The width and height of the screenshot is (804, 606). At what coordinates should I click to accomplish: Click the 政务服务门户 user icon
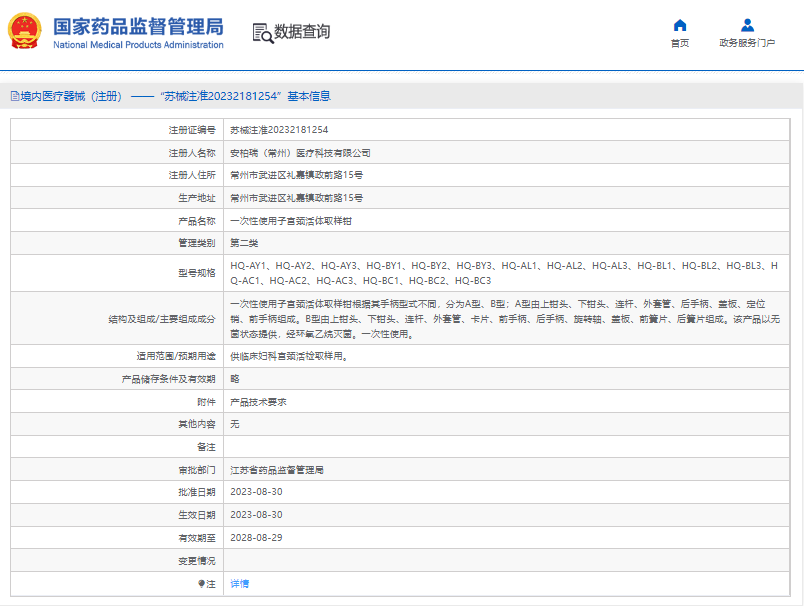coord(747,25)
